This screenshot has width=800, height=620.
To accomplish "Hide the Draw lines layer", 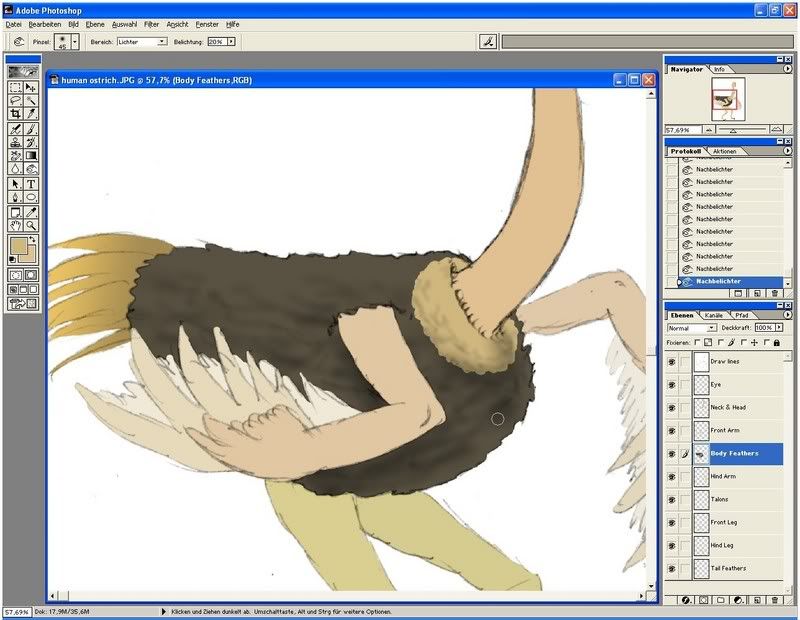I will click(x=671, y=362).
